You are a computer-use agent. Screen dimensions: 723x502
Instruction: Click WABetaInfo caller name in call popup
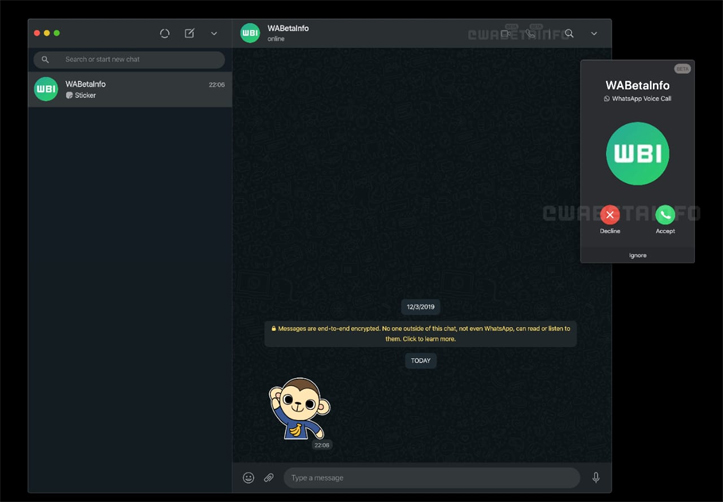coord(637,85)
